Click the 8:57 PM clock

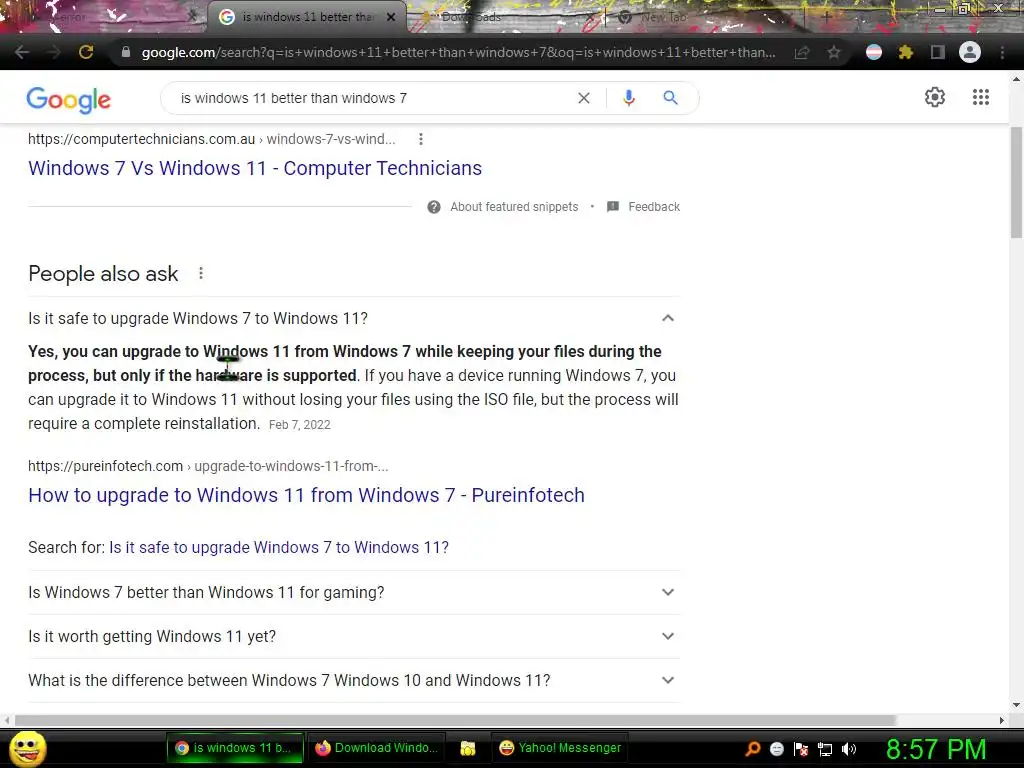(935, 749)
